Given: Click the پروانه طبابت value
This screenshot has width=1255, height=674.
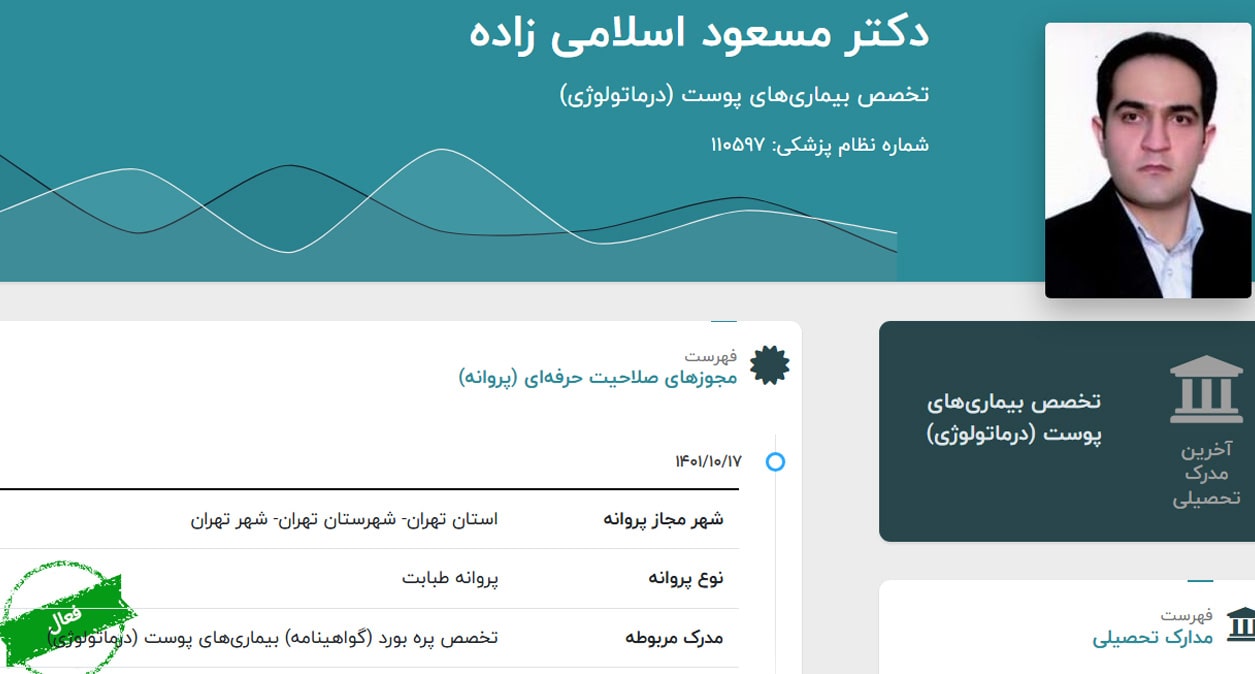Looking at the screenshot, I should click(x=450, y=578).
